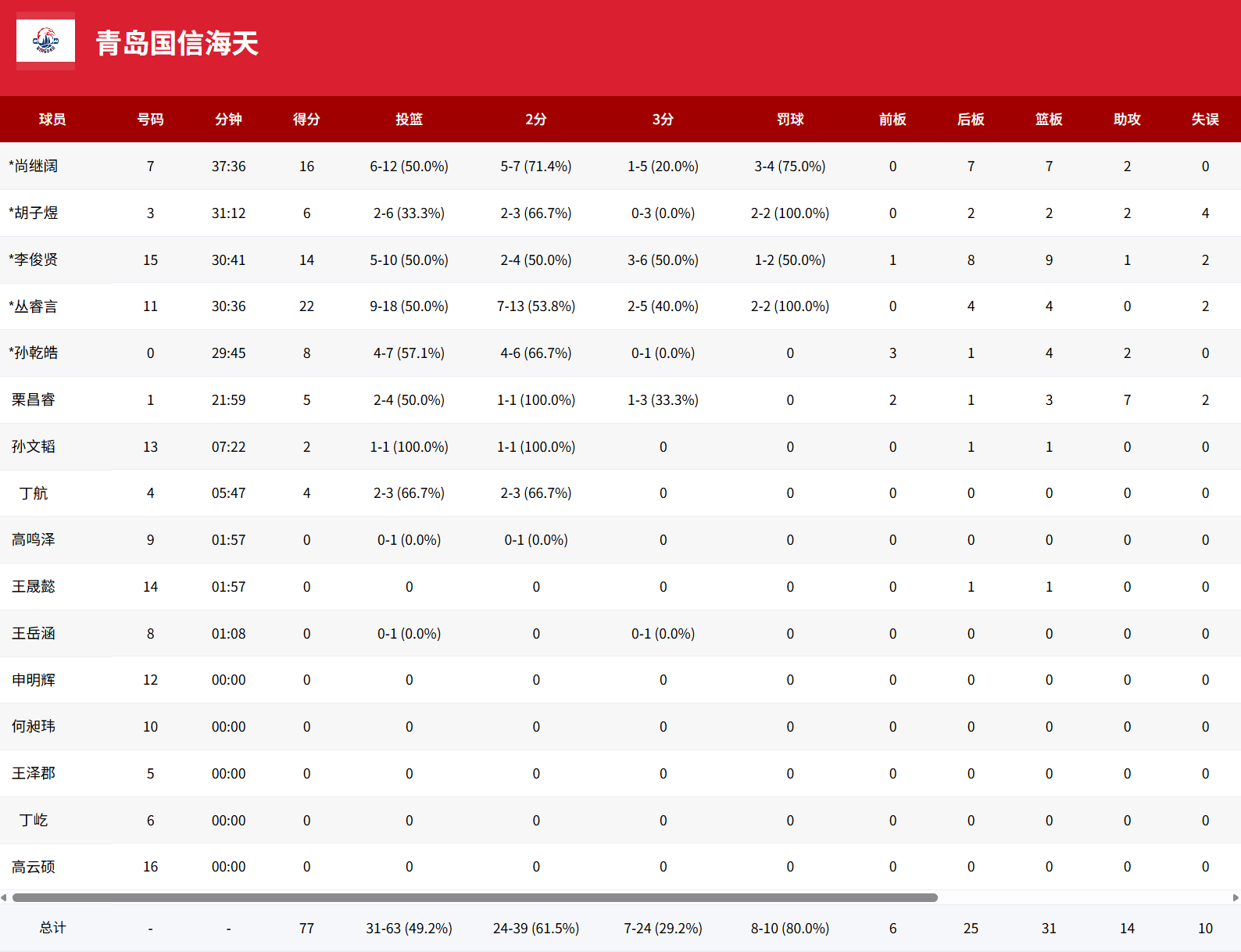The width and height of the screenshot is (1241, 952).
Task: Click the 失误 column header
Action: 1205,120
